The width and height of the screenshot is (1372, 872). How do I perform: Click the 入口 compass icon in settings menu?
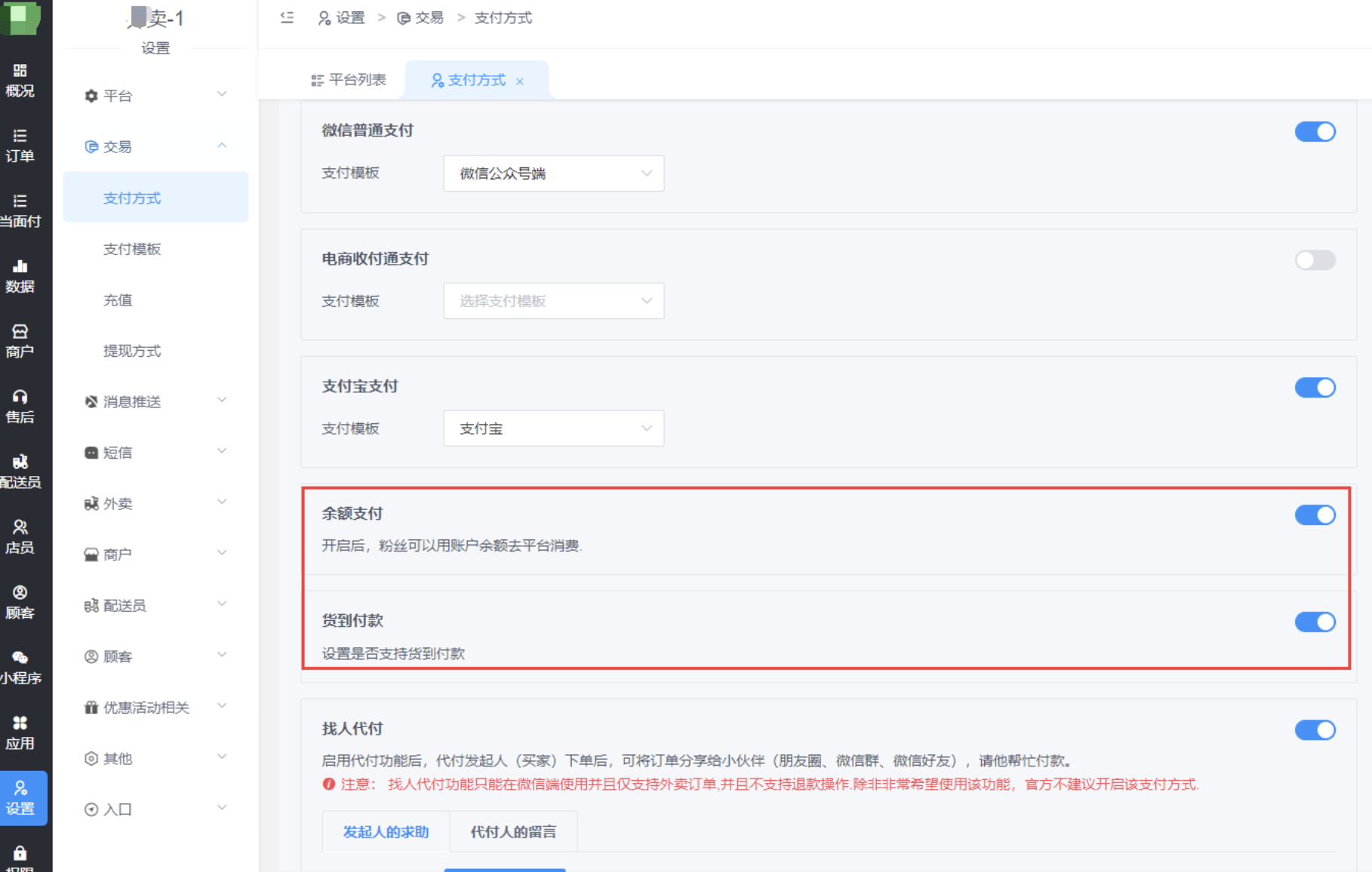pyautogui.click(x=91, y=809)
